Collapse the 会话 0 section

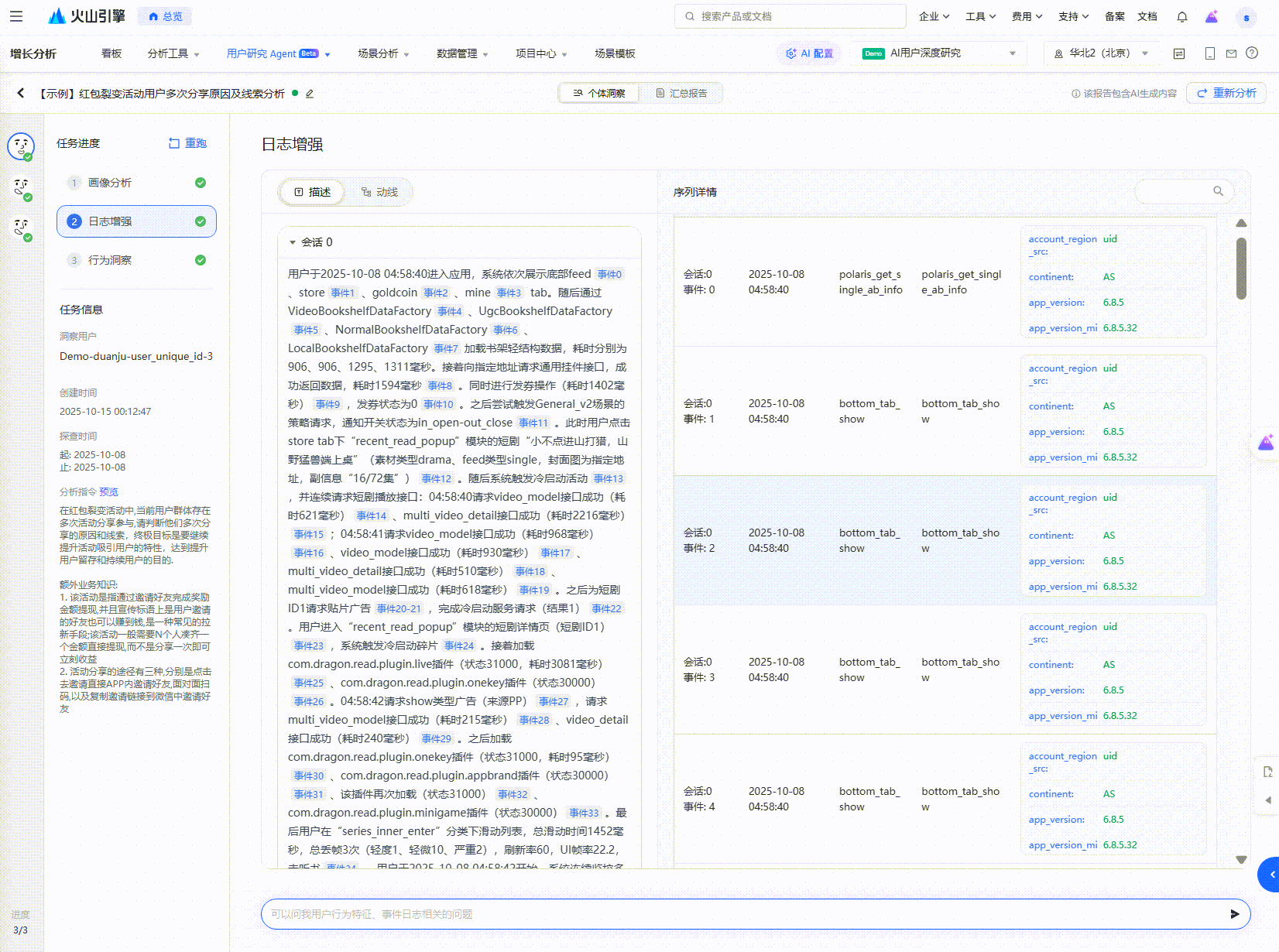tap(293, 242)
